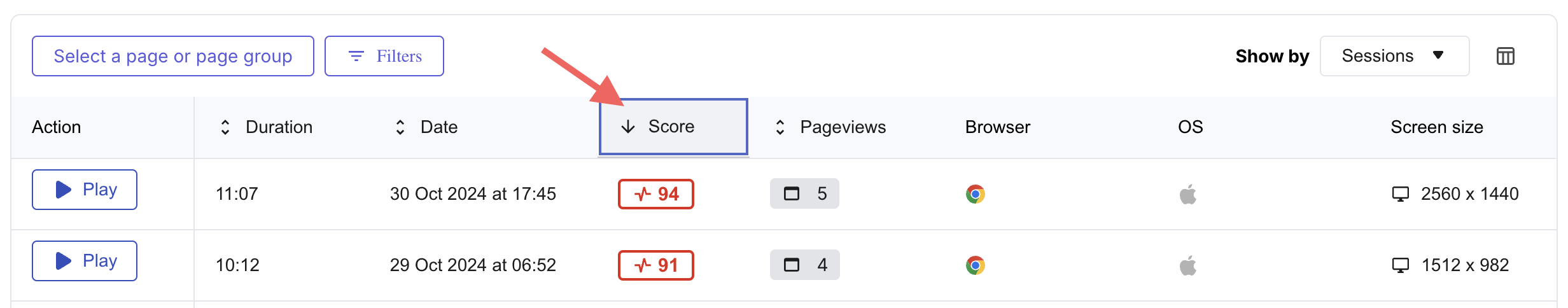Viewport: 1568px width, 308px height.
Task: Click the Chrome browser icon in second row
Action: 975,265
